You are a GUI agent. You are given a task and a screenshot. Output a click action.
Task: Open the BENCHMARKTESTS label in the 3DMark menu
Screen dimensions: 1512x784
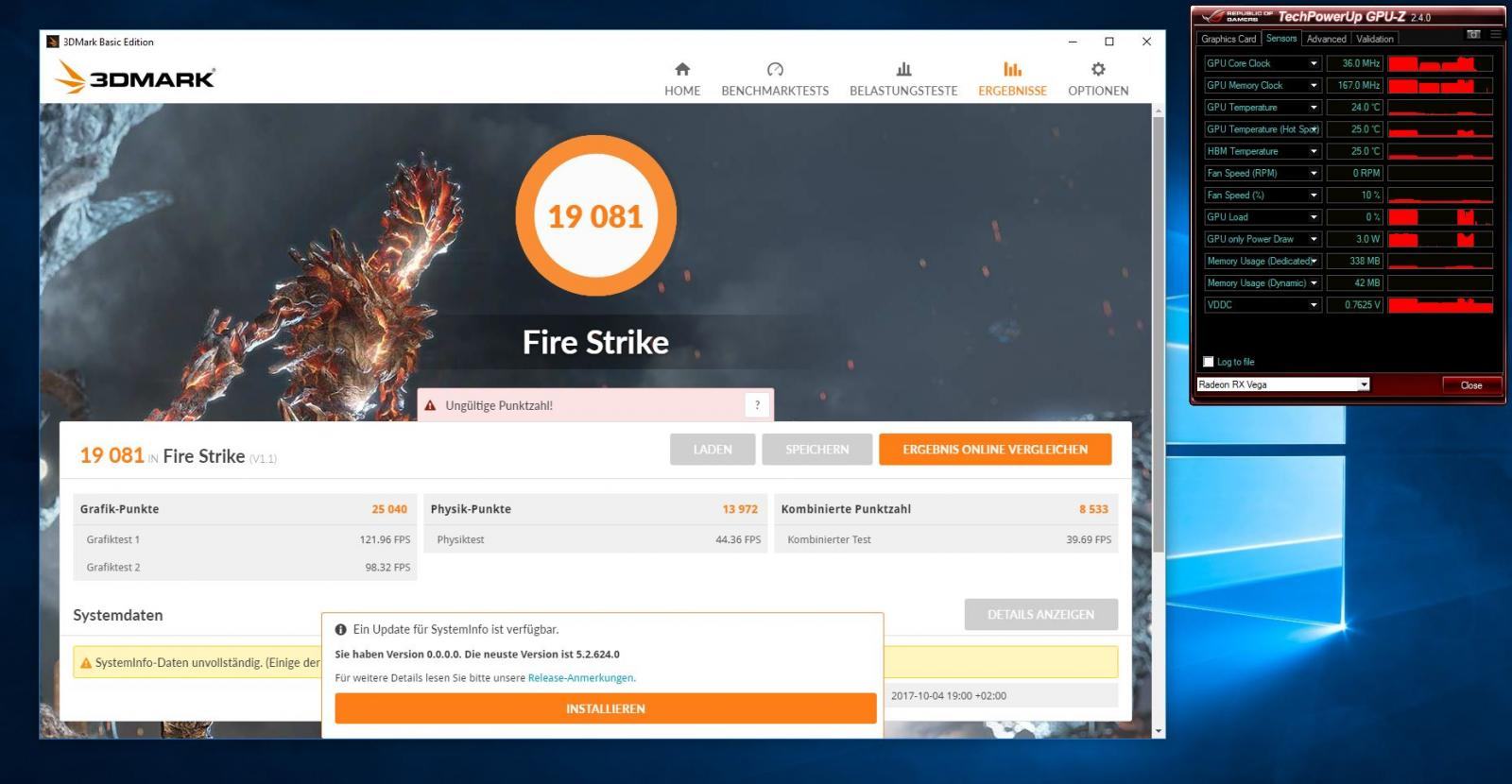tap(775, 91)
